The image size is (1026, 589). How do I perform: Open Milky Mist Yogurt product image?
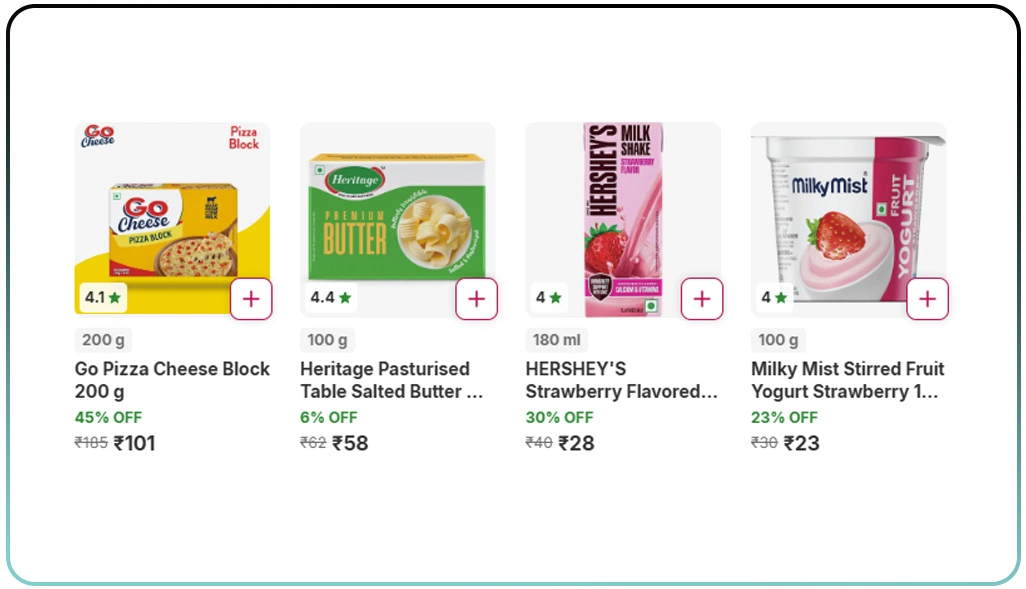coord(848,210)
